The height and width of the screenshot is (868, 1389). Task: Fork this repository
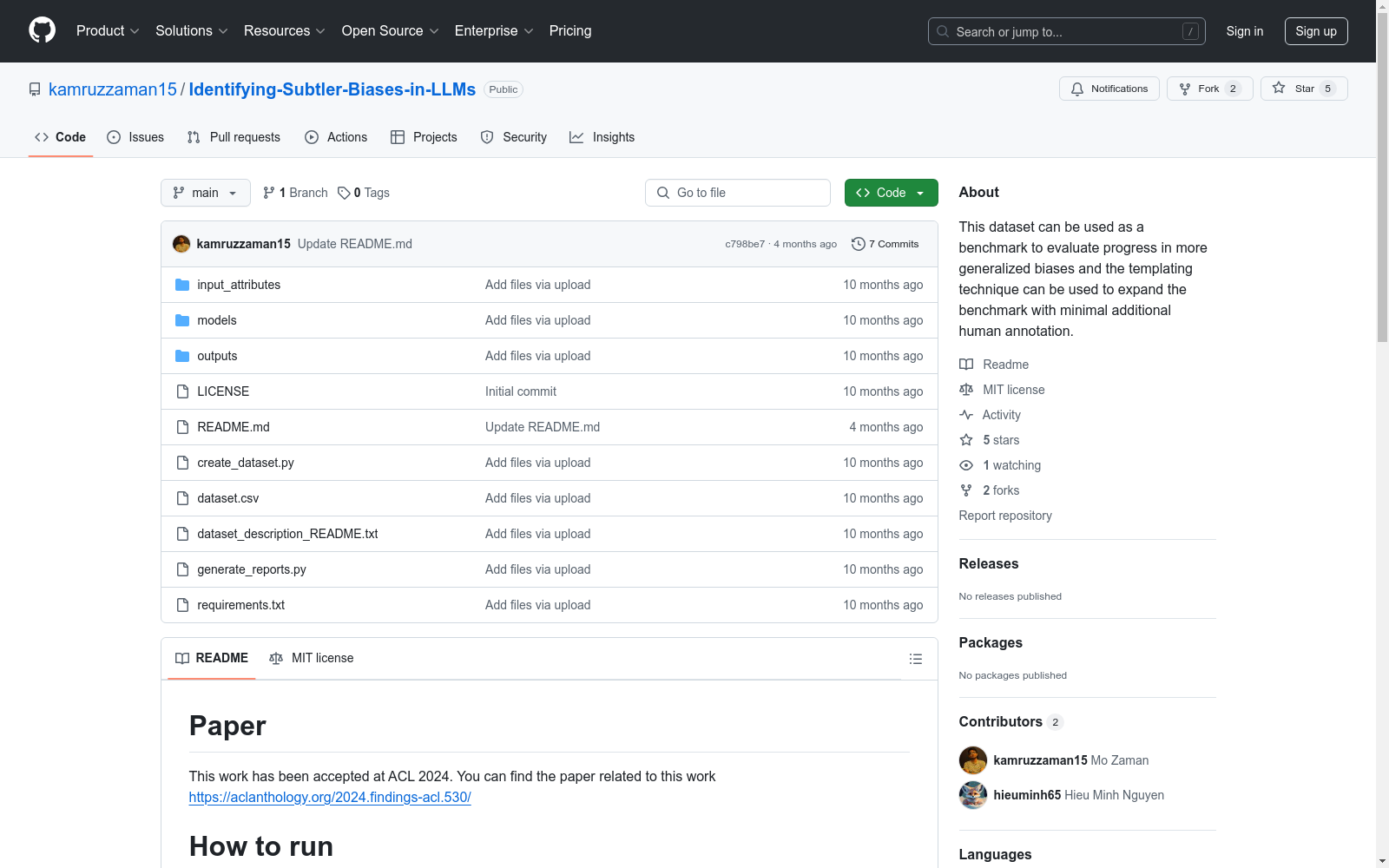[x=1209, y=89]
